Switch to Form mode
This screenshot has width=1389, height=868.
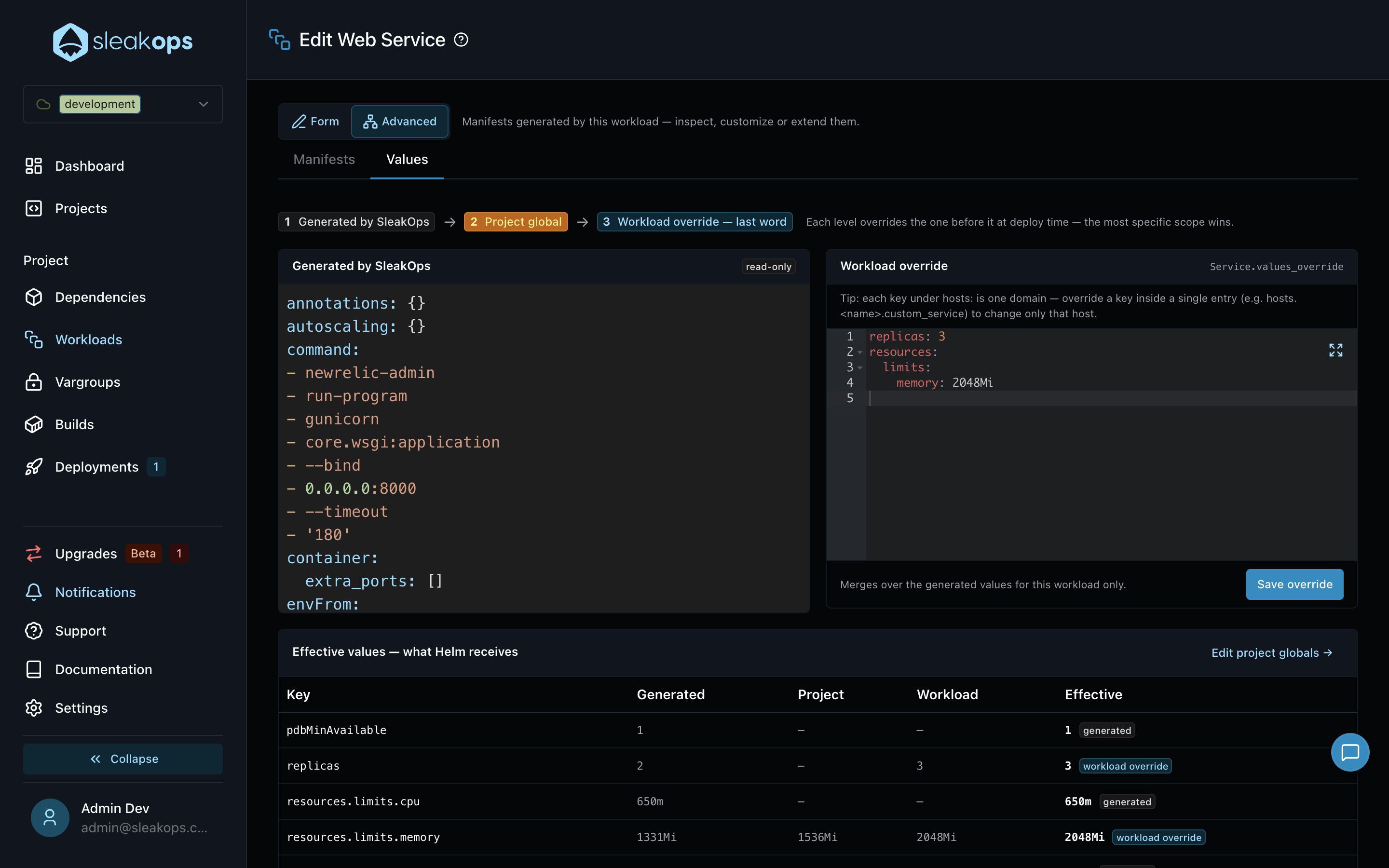(x=315, y=121)
